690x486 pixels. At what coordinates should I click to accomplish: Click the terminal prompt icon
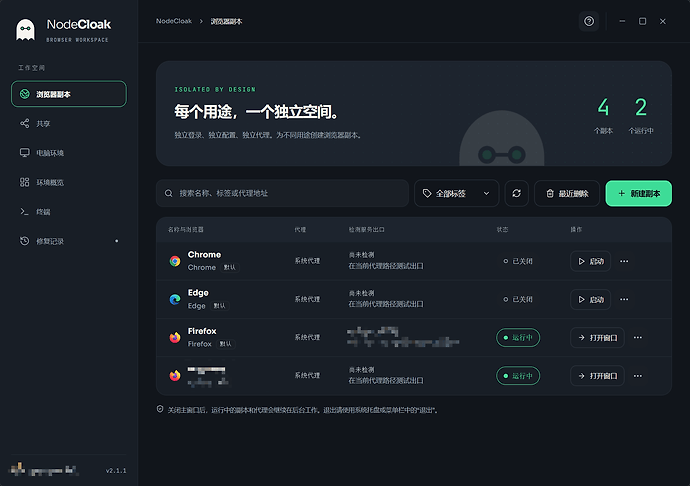[x=25, y=212]
